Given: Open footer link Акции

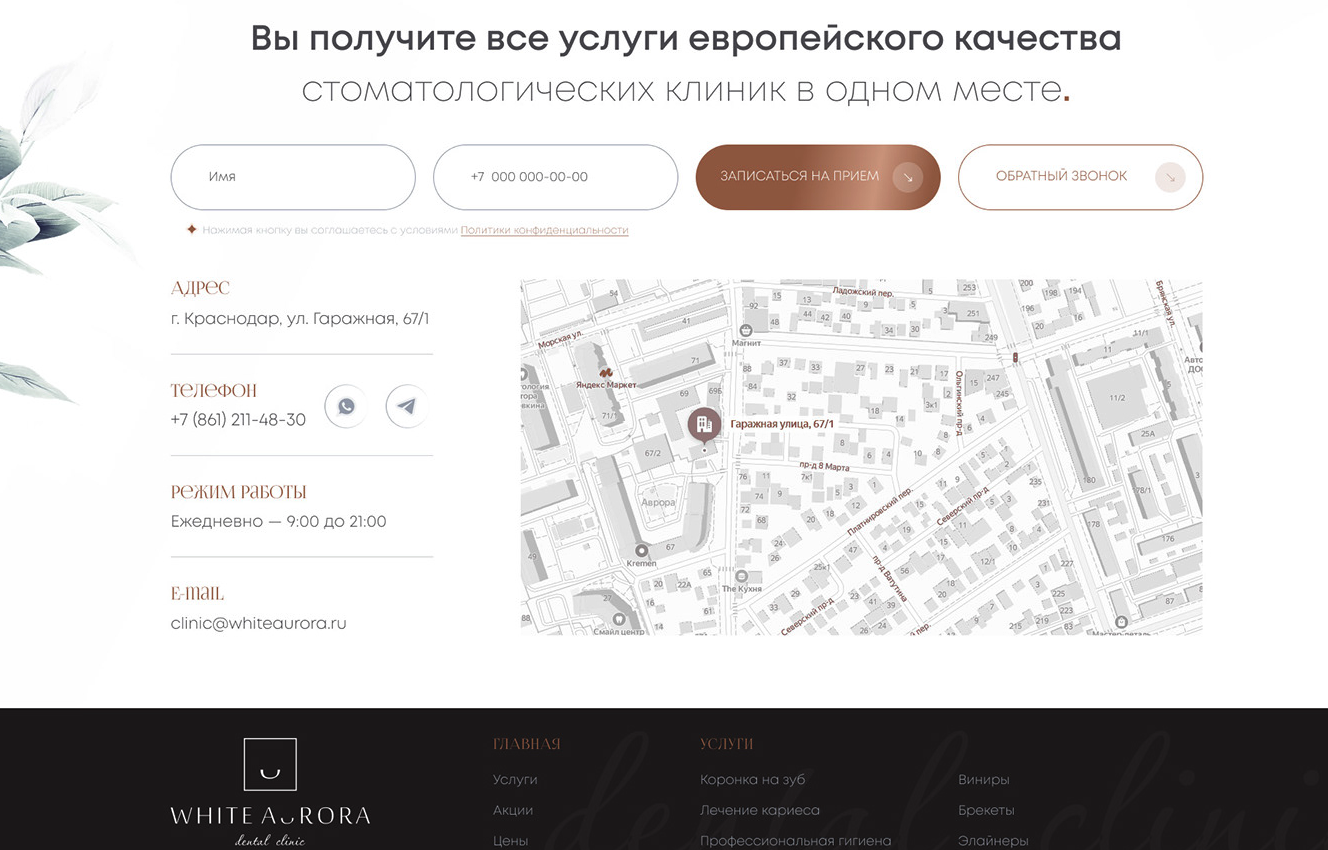Looking at the screenshot, I should click(513, 810).
